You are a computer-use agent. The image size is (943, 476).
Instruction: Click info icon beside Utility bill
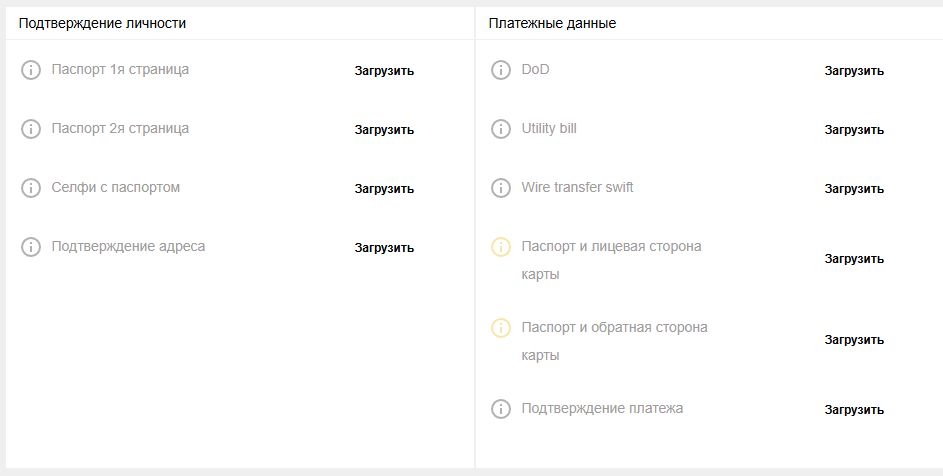pos(501,129)
